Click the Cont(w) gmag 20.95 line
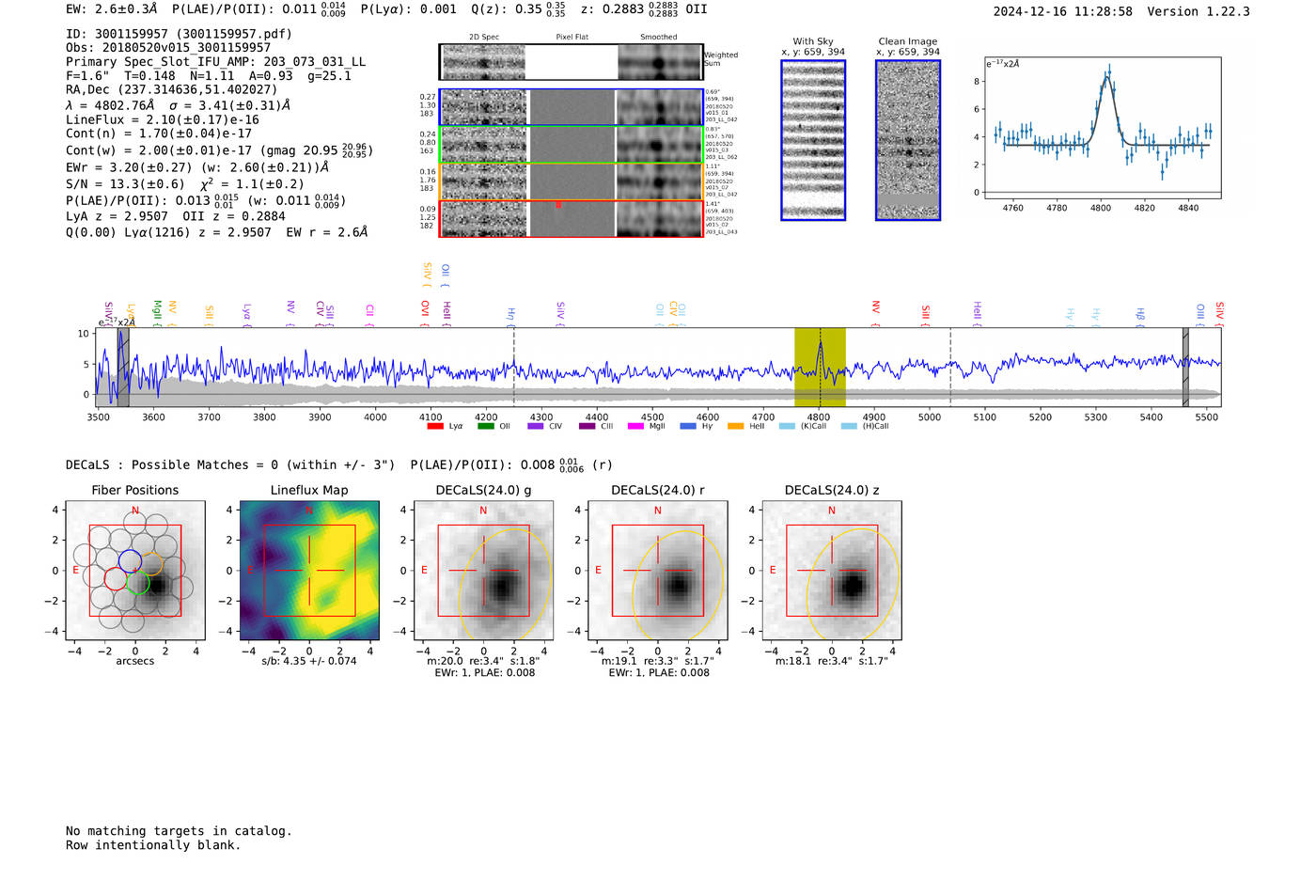Image resolution: width=1316 pixels, height=896 pixels. (x=220, y=149)
